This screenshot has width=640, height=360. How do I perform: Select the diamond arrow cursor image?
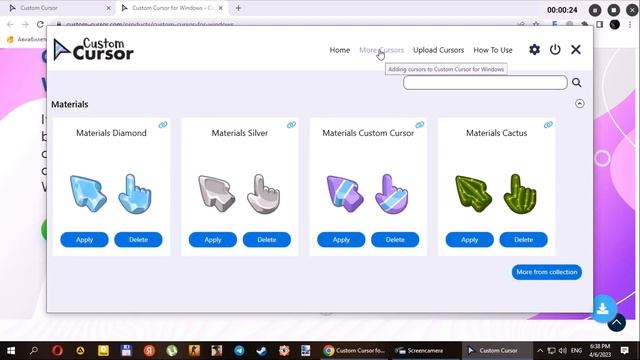click(x=88, y=193)
